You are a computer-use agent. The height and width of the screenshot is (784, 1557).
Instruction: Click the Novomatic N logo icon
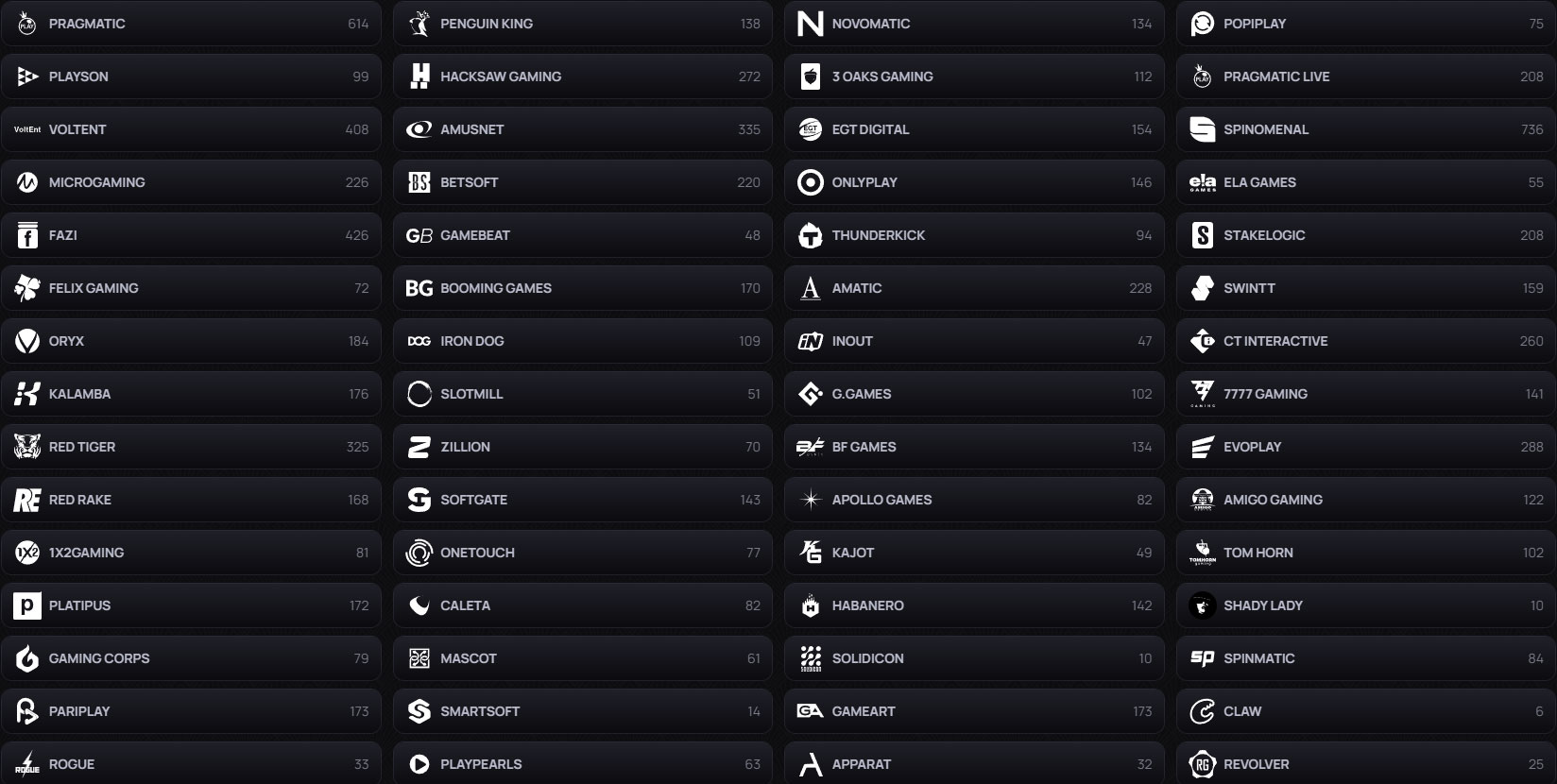click(x=810, y=24)
